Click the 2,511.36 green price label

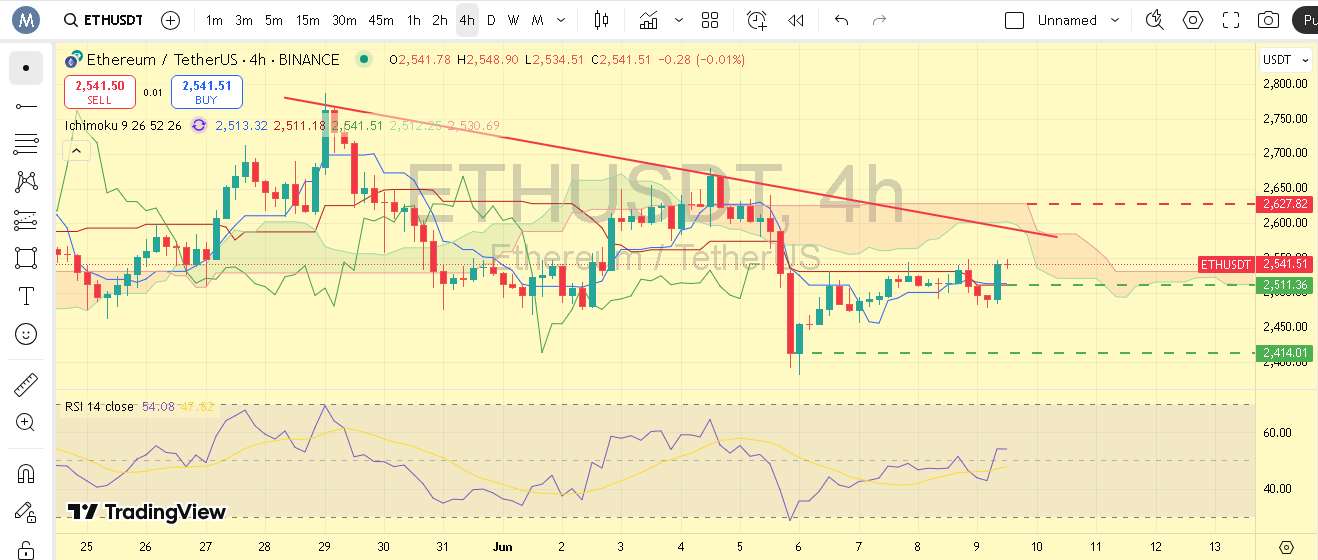(1285, 285)
